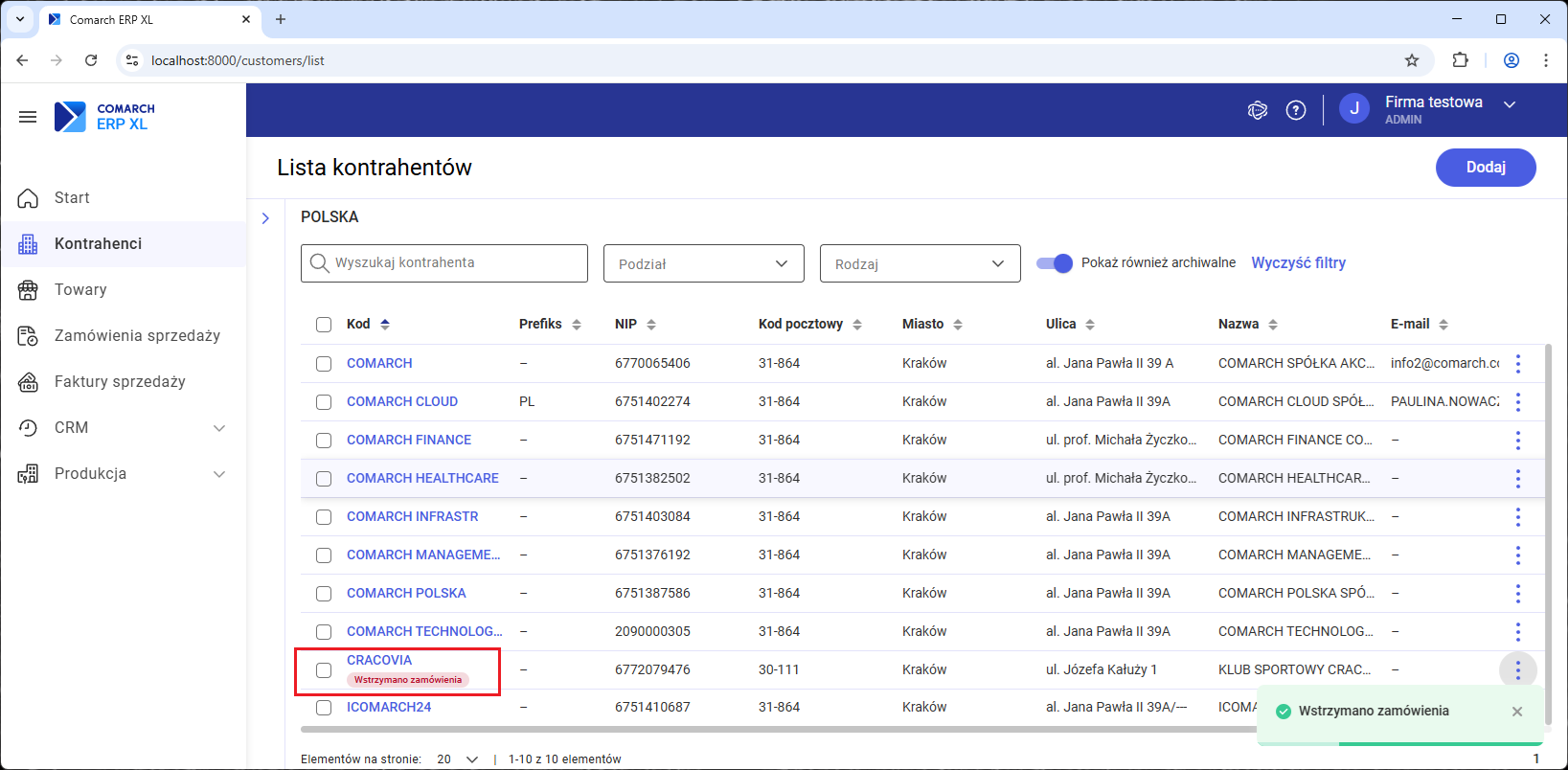Toggle Pokaż również archiwalne switch

(1055, 263)
